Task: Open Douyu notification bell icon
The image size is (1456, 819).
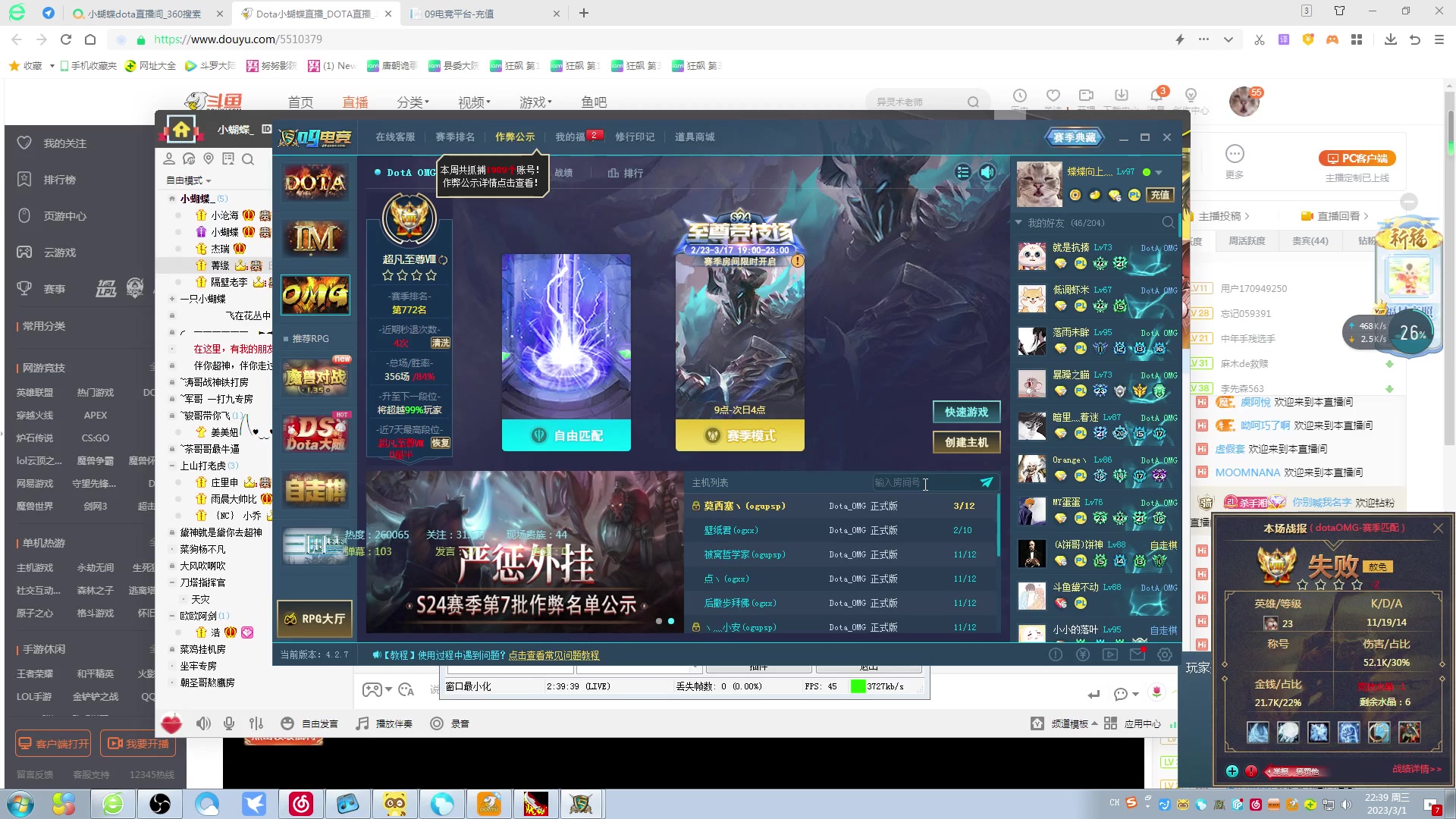Action: coord(1156,96)
